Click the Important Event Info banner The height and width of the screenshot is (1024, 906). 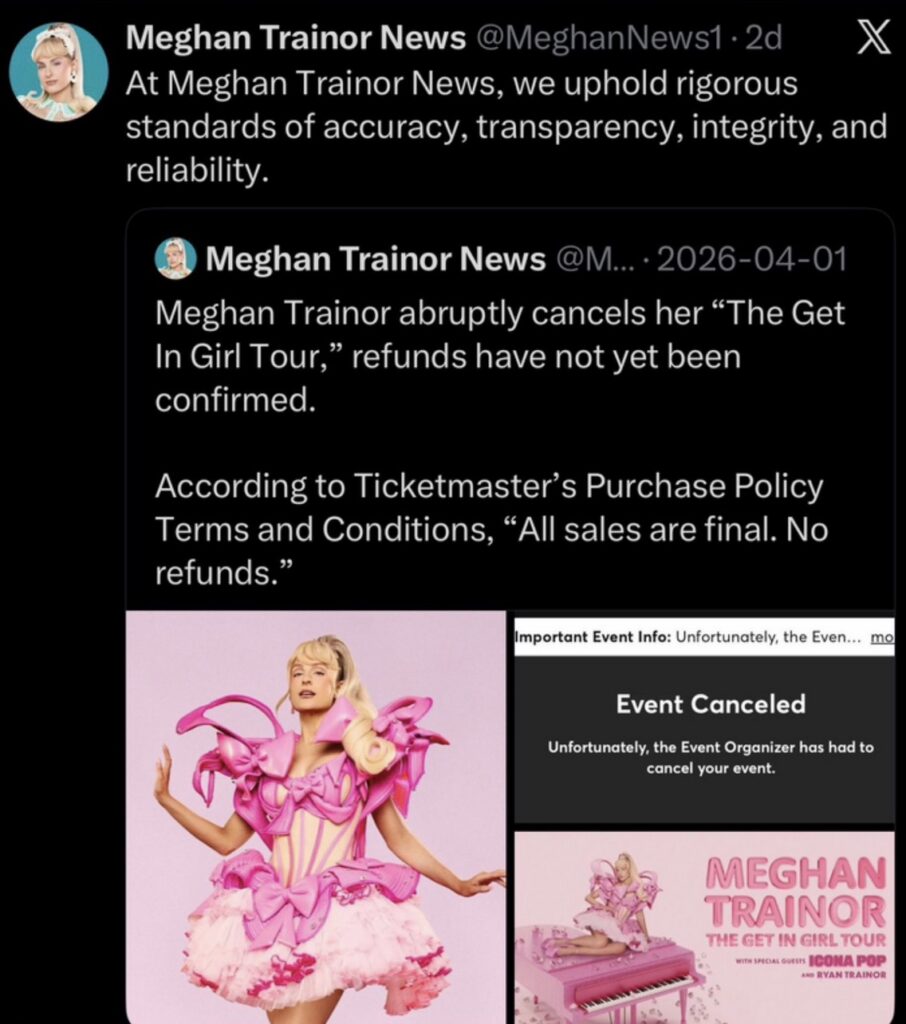[x=704, y=637]
